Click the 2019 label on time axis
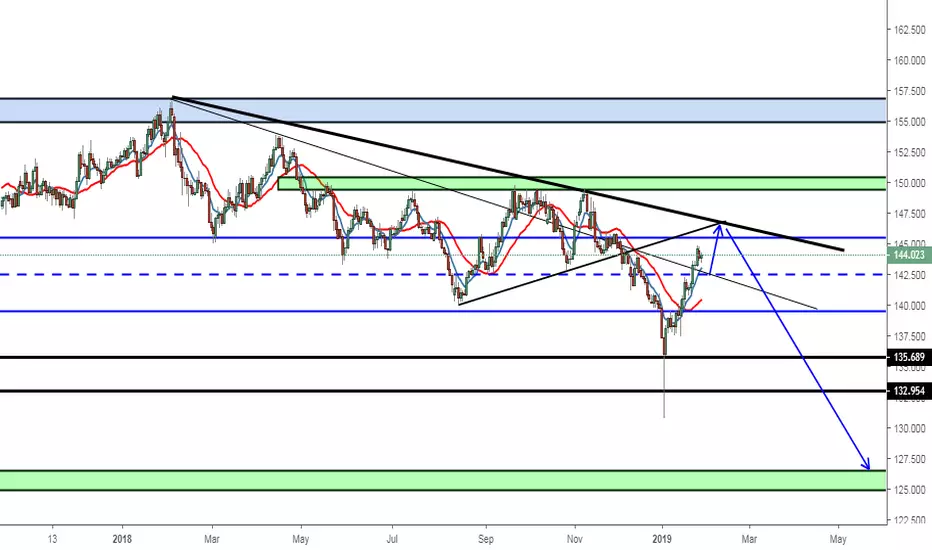 coord(662,539)
